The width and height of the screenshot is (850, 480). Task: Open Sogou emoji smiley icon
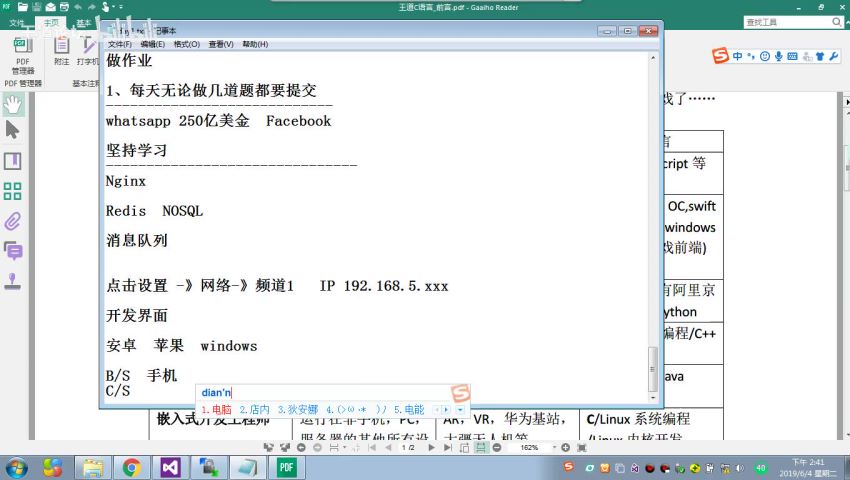[764, 56]
